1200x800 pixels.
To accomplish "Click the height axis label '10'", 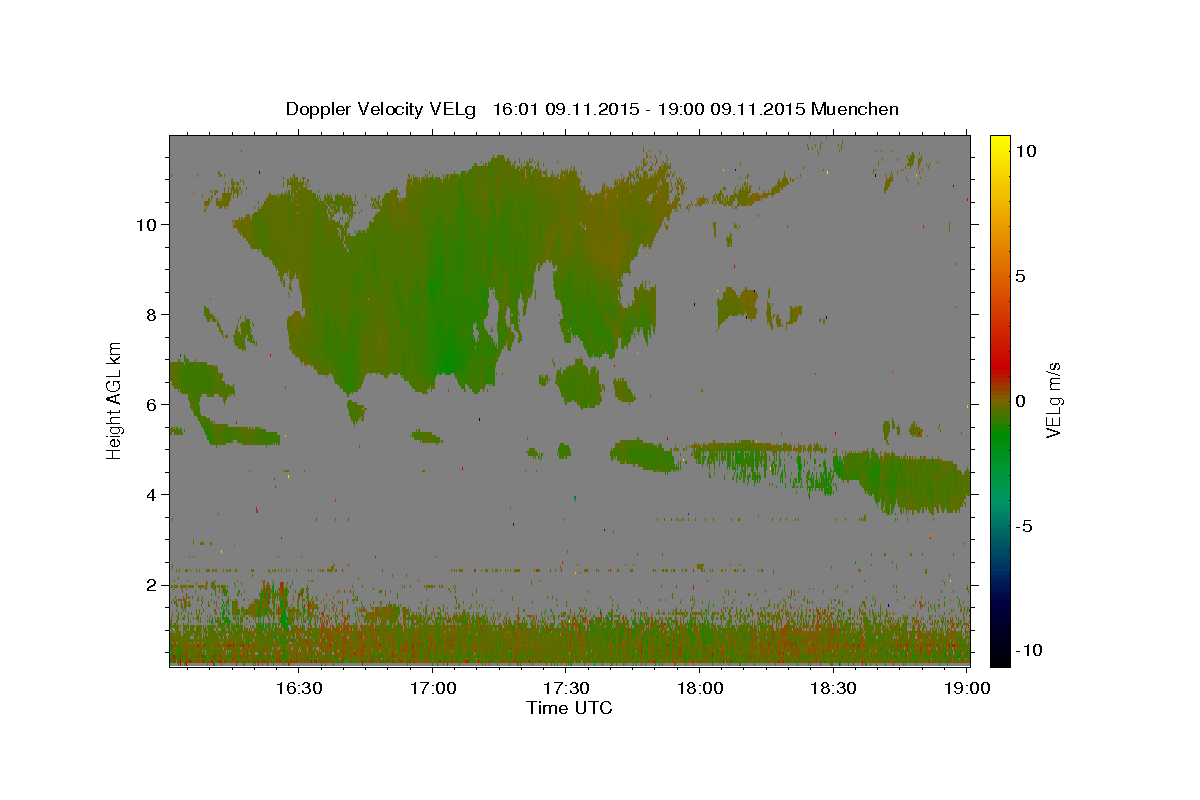I will 145,225.
